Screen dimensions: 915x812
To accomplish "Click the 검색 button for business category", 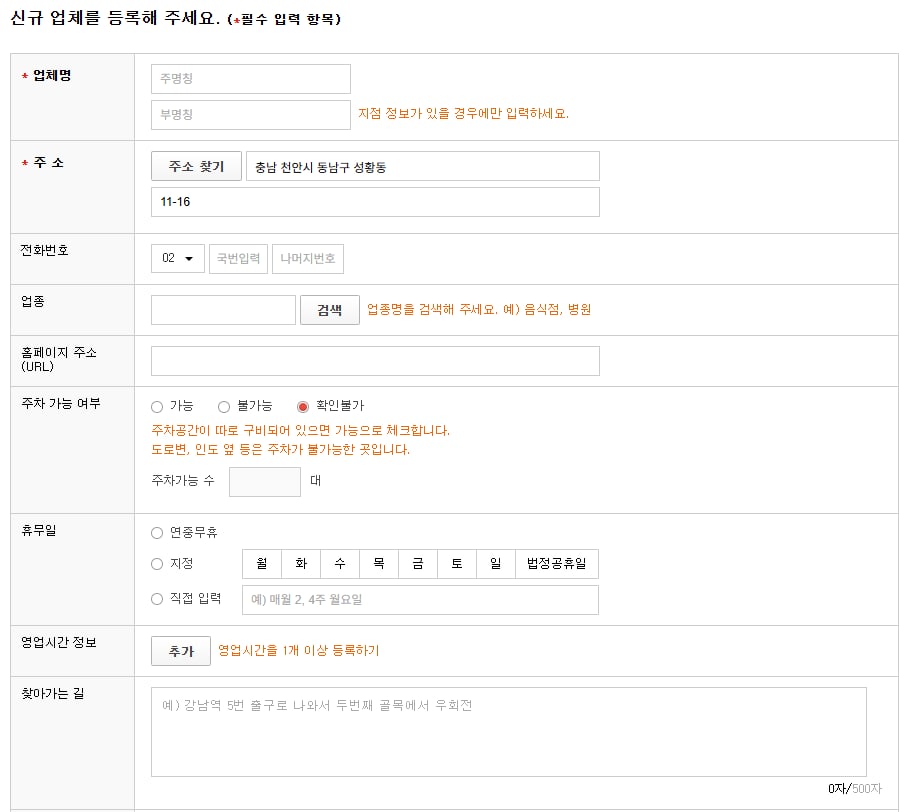I will 330,310.
